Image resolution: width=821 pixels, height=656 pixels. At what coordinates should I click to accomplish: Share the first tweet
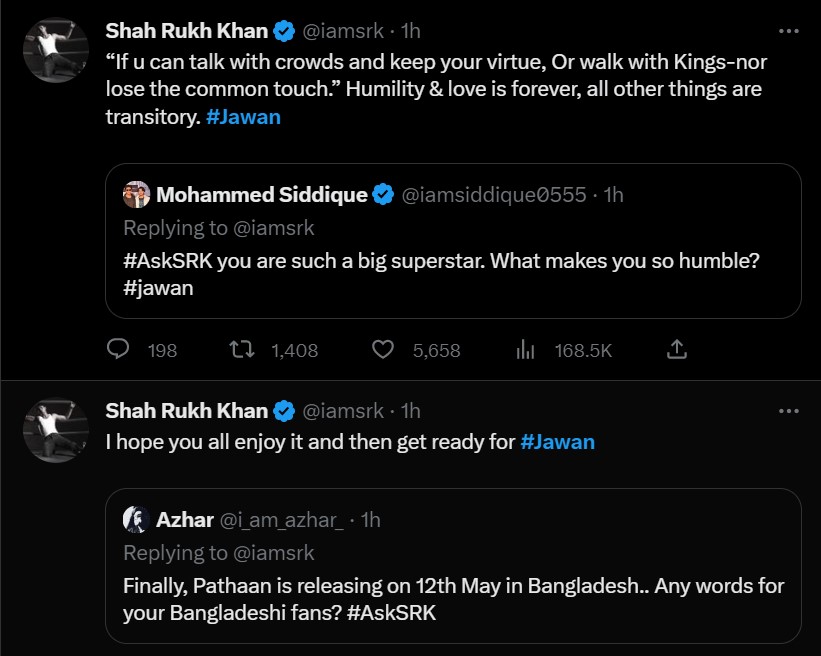click(676, 350)
